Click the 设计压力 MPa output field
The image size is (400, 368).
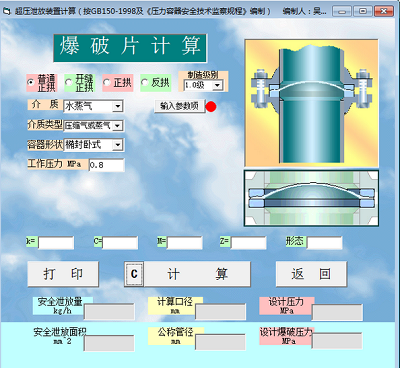(x=337, y=312)
